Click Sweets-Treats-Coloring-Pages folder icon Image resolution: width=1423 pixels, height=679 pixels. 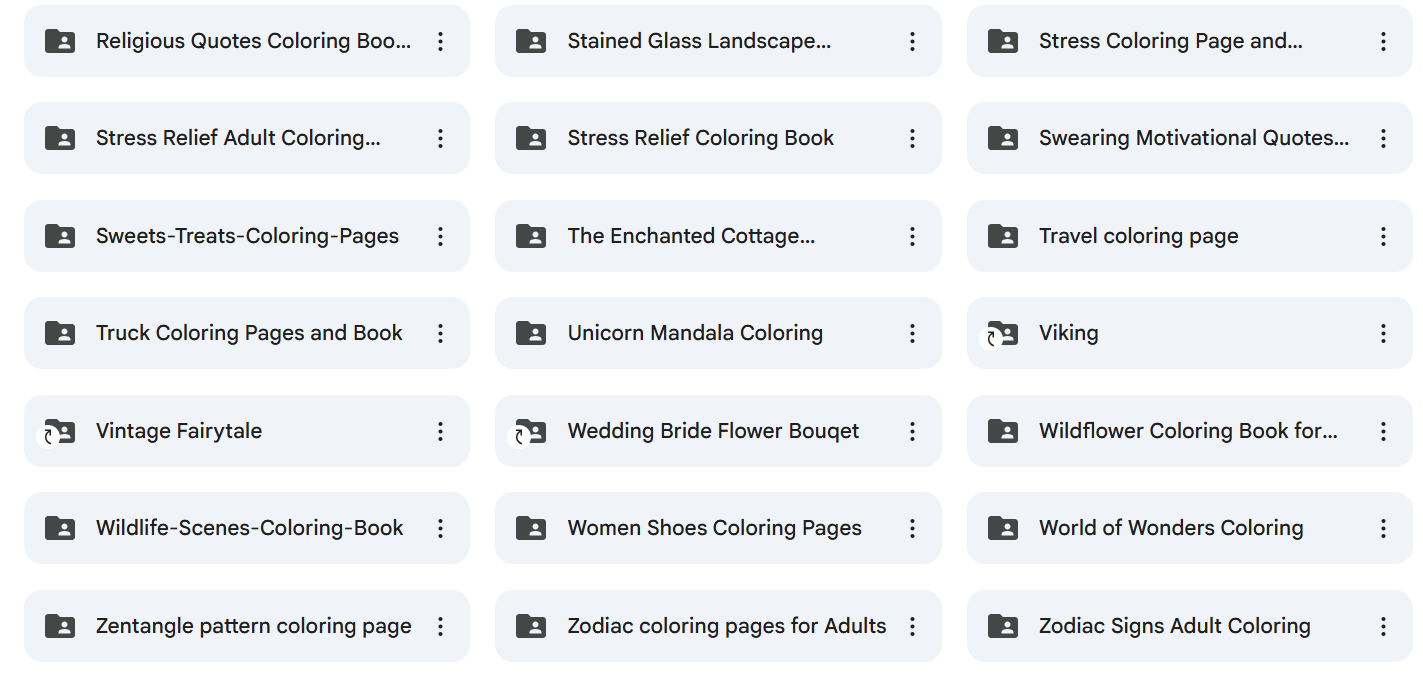pyautogui.click(x=60, y=236)
